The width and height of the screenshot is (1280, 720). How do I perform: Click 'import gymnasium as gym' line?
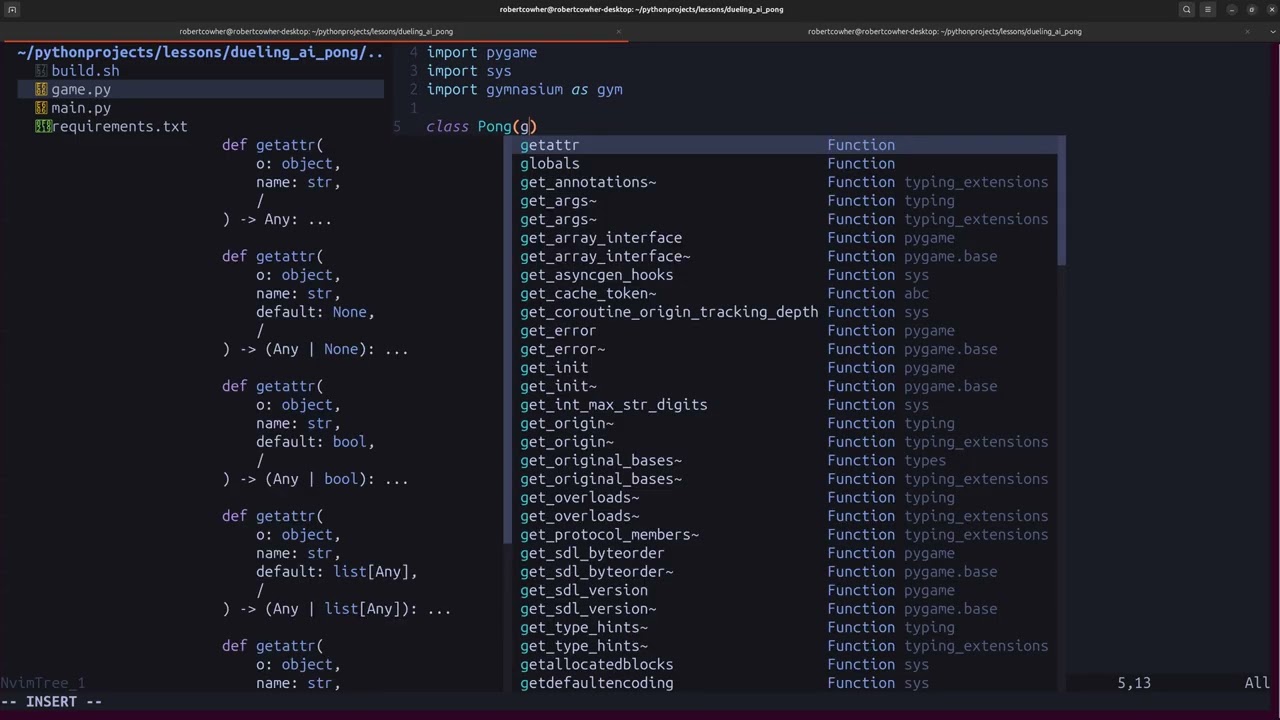point(525,89)
